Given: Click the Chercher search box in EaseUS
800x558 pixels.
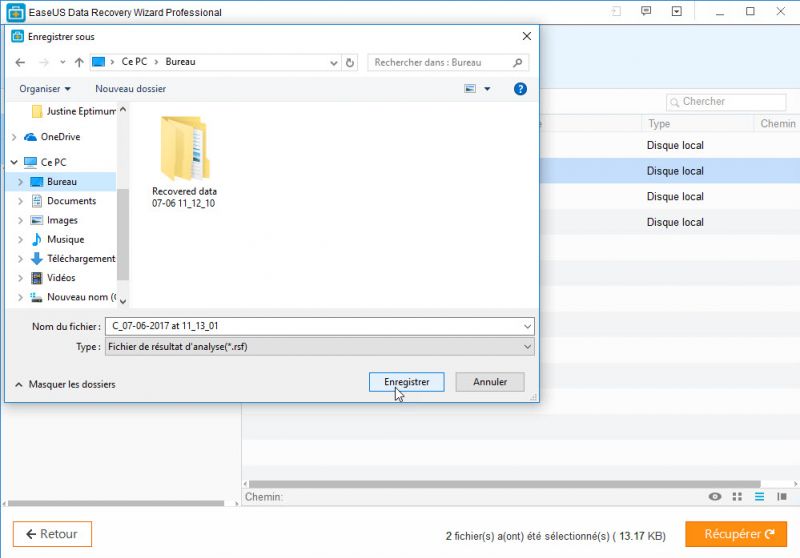Looking at the screenshot, I should point(726,102).
